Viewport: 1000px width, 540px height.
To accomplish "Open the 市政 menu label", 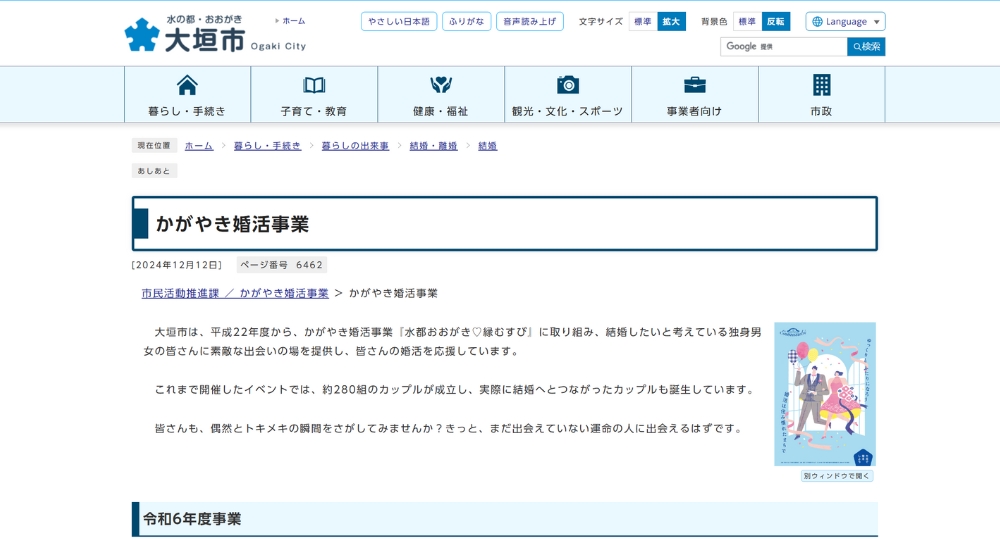I will tap(821, 111).
